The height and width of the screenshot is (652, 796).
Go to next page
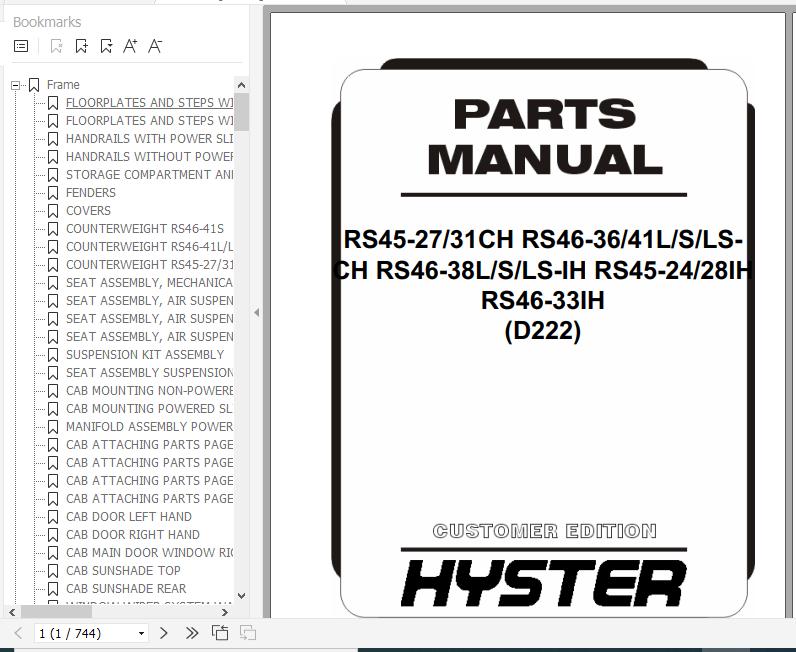point(163,633)
